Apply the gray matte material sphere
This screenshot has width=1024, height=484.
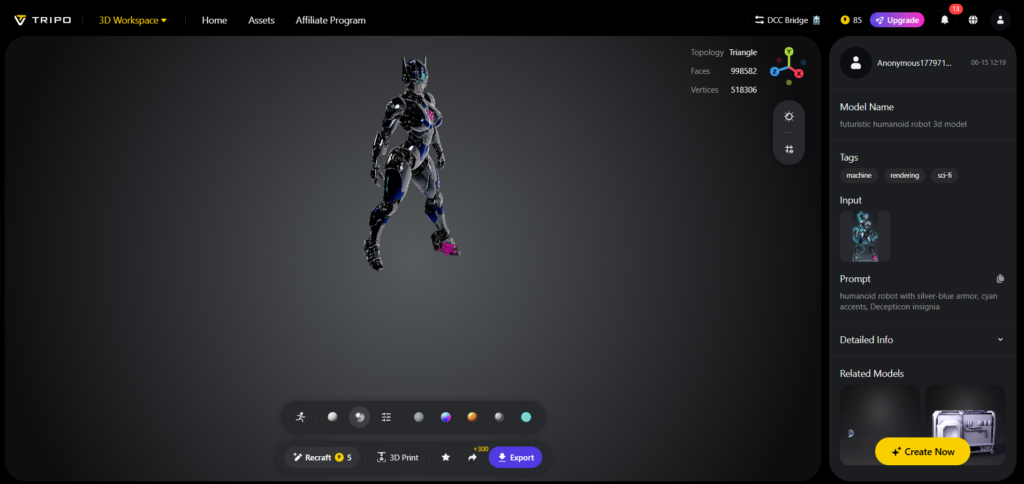pyautogui.click(x=419, y=417)
